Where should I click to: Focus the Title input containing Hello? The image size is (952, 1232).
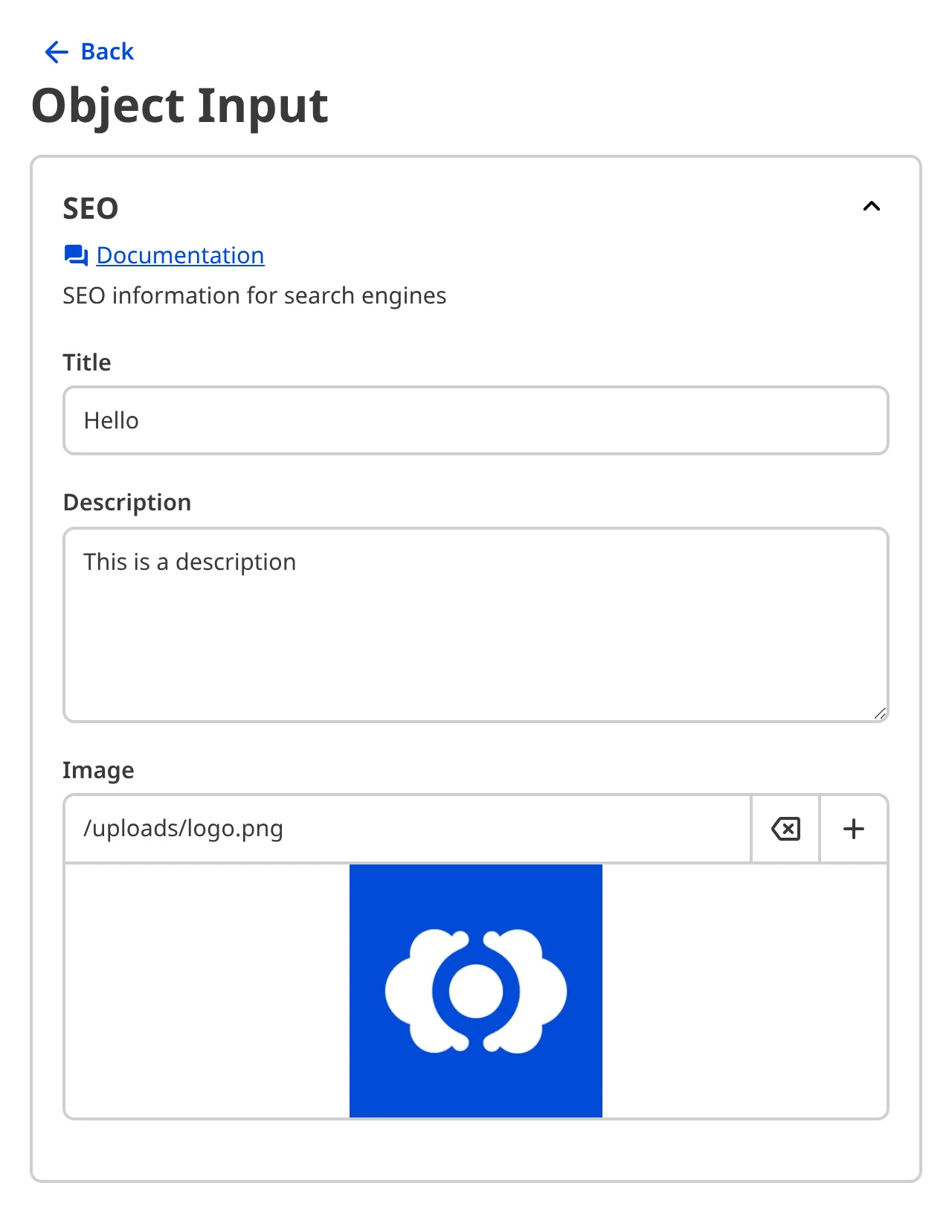coord(476,420)
